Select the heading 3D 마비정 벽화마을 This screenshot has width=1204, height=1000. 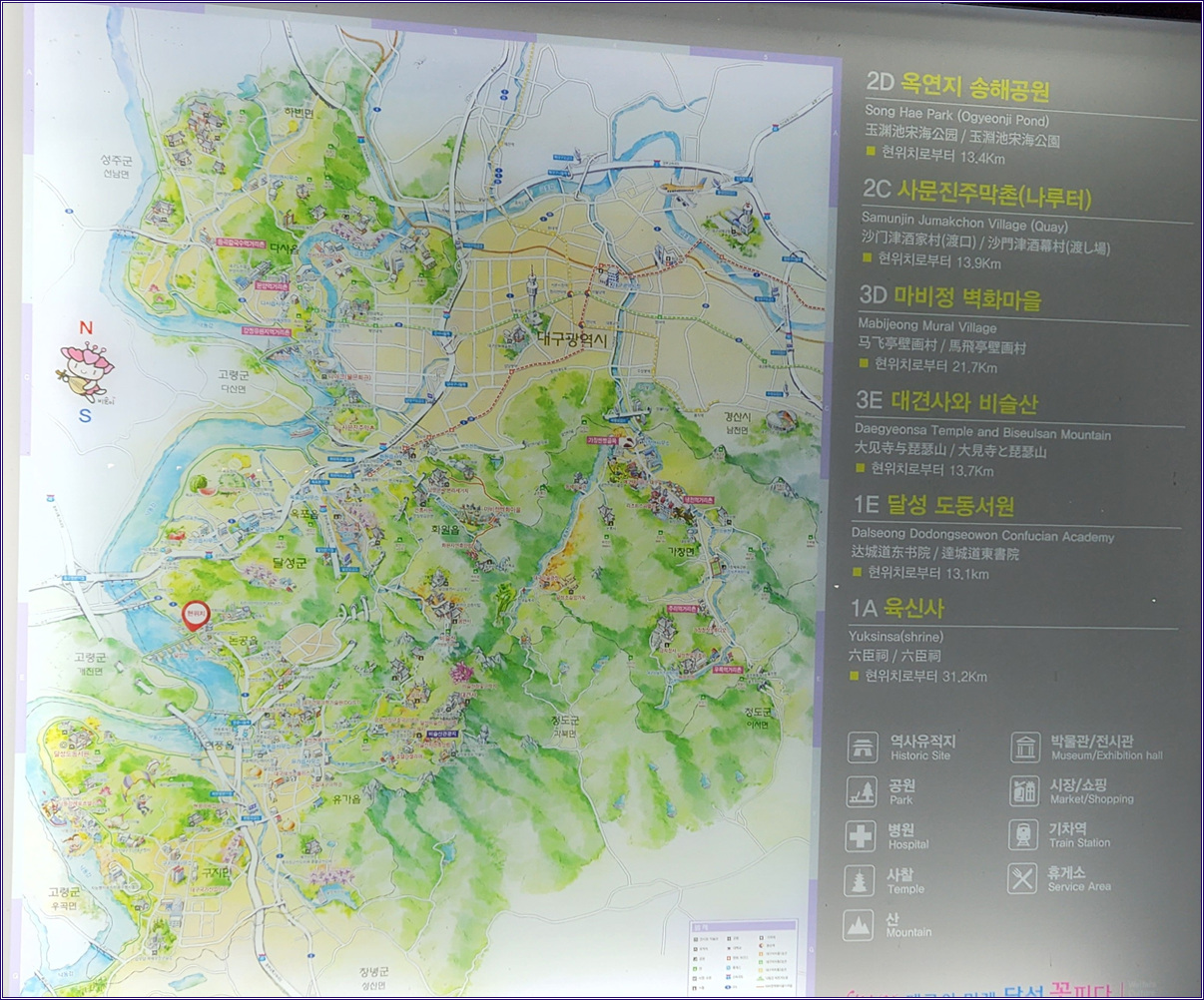point(950,297)
